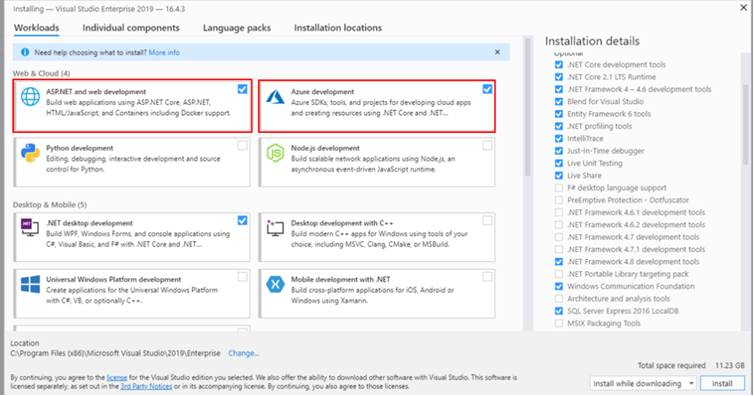Dismiss the help info banner
This screenshot has height=396, width=754.
click(497, 52)
